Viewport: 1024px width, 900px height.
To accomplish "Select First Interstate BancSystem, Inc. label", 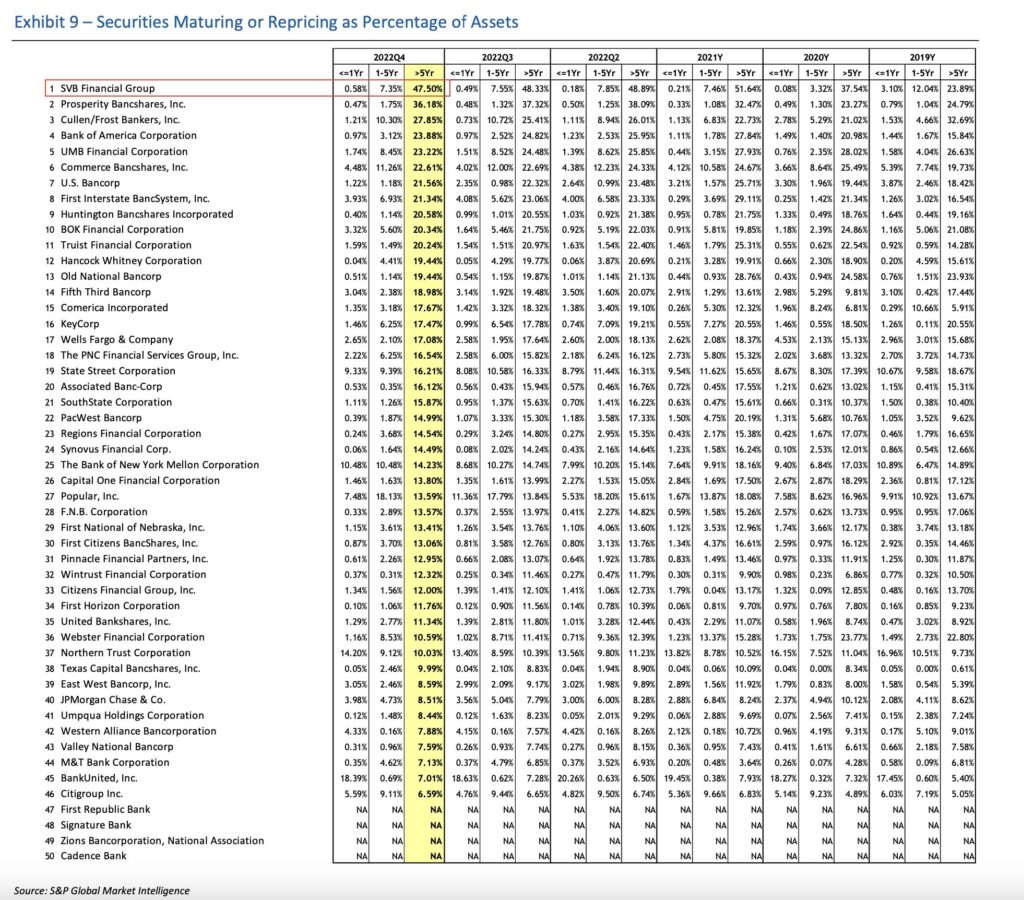I will click(135, 199).
